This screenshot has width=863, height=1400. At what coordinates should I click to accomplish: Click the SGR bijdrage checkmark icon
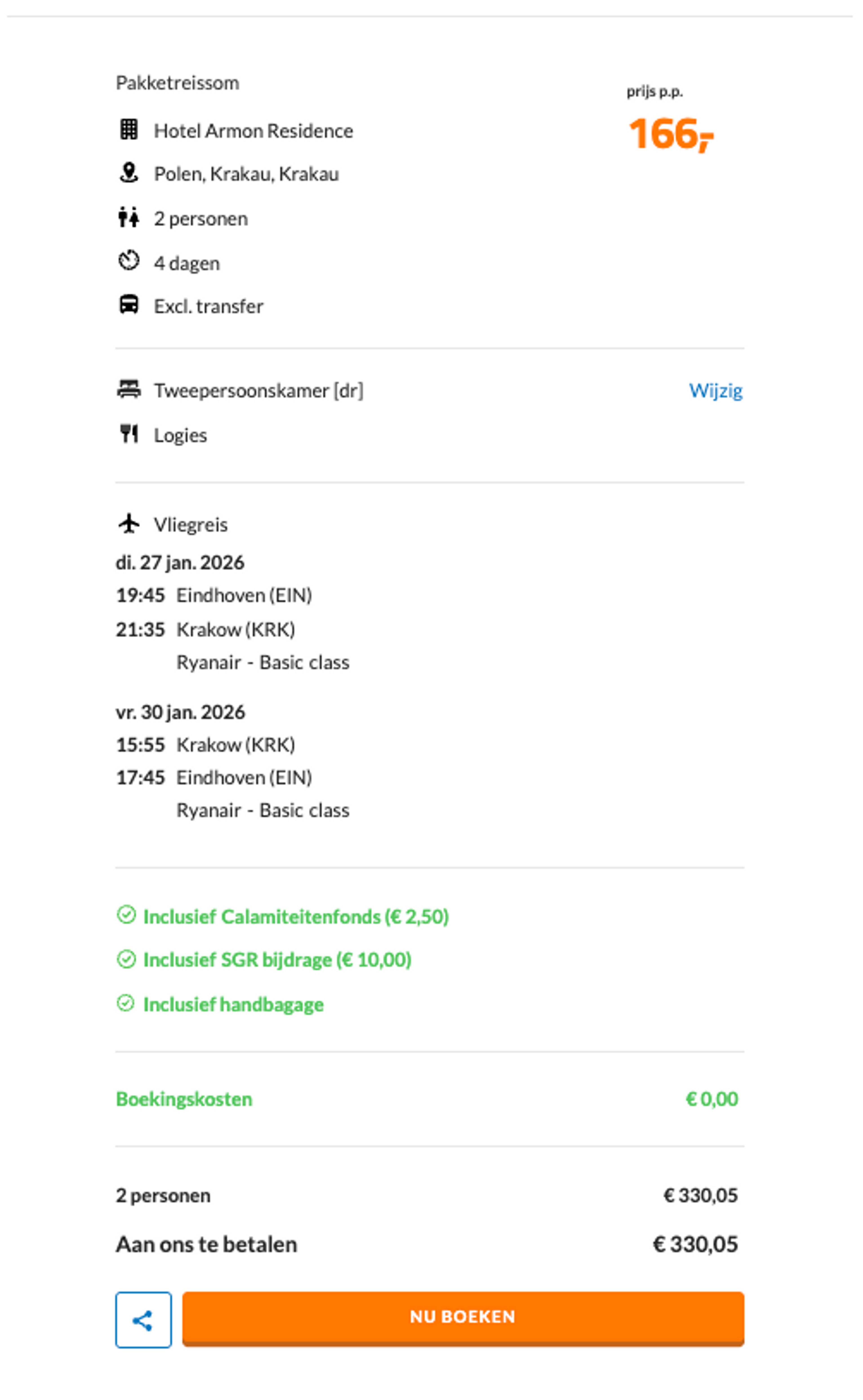click(x=126, y=959)
